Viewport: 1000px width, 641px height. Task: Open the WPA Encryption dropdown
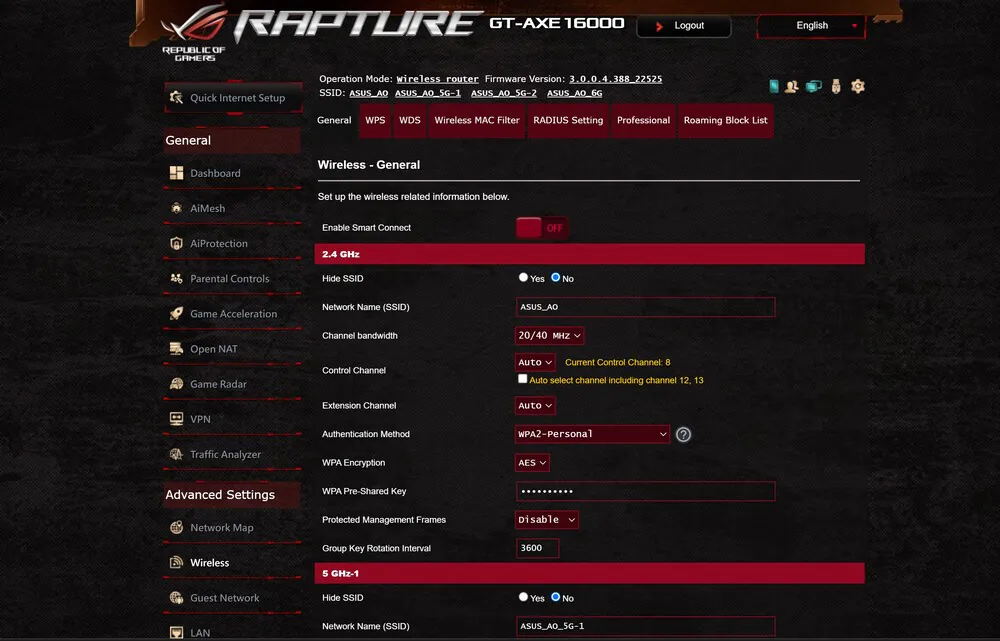point(532,463)
